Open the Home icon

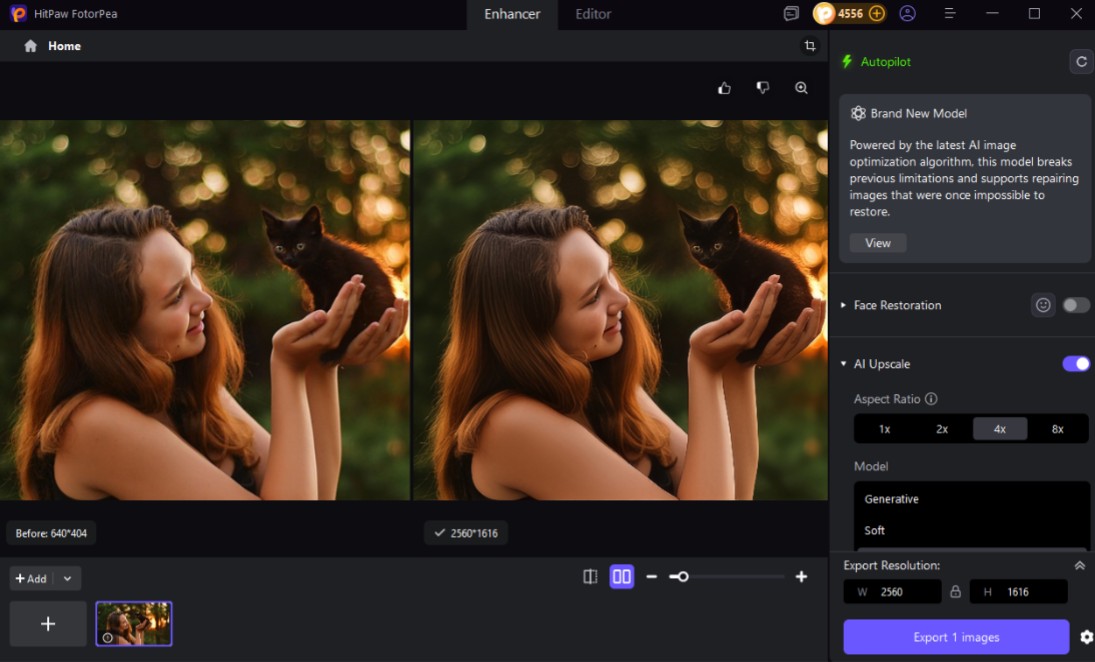click(30, 46)
